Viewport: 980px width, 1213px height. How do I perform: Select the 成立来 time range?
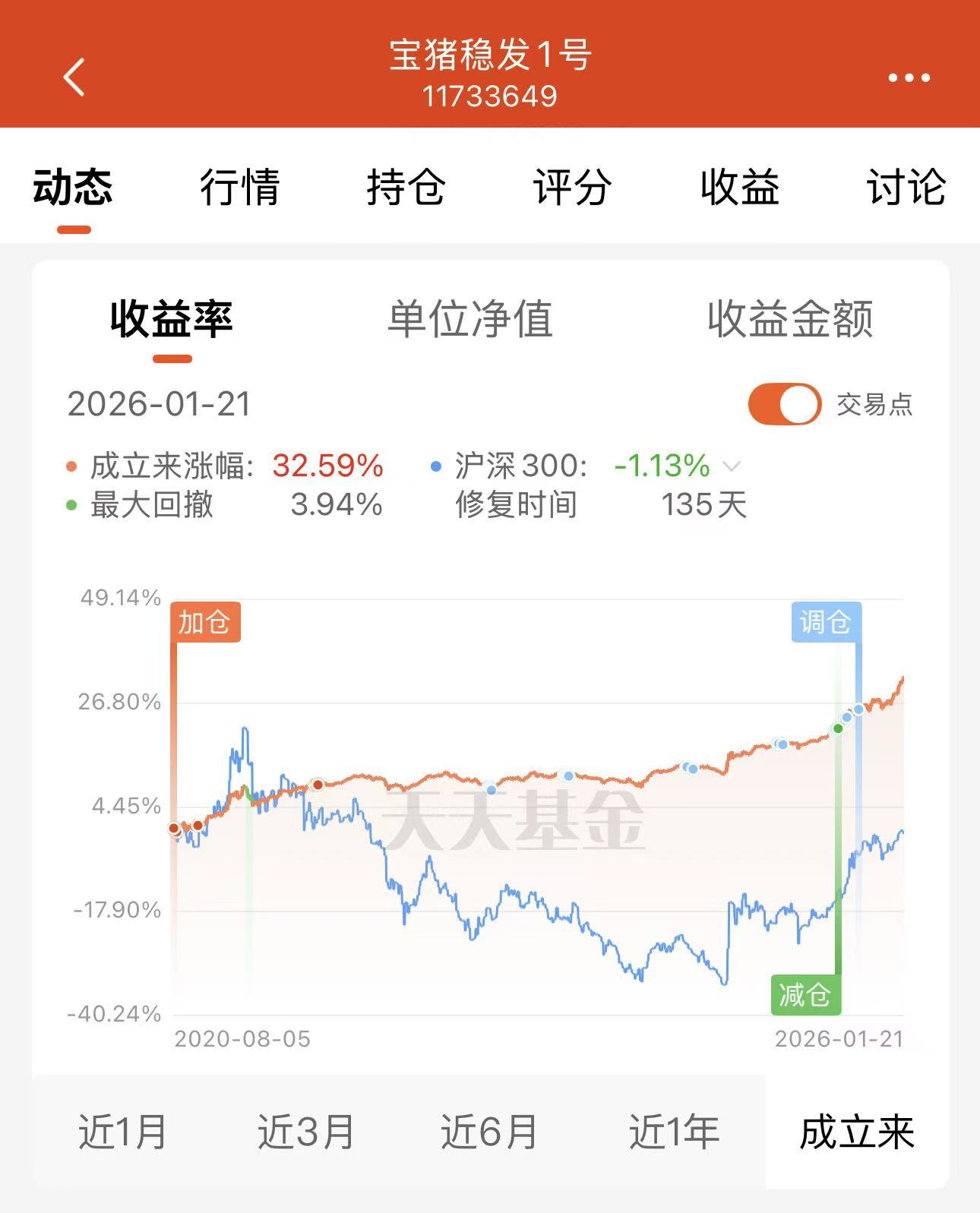[x=857, y=1132]
